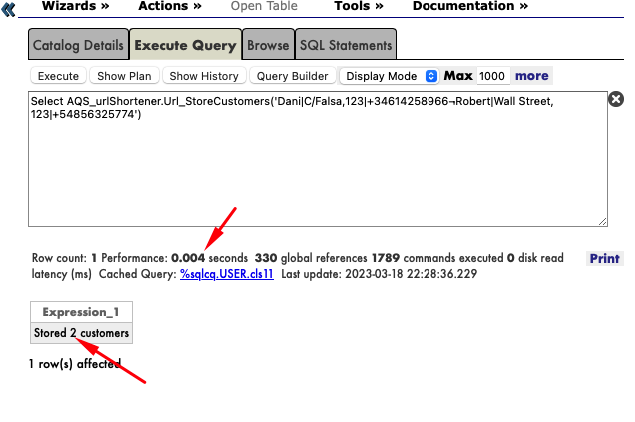Screen dimensions: 635x422
Task: Open the Query Builder
Action: [x=293, y=76]
